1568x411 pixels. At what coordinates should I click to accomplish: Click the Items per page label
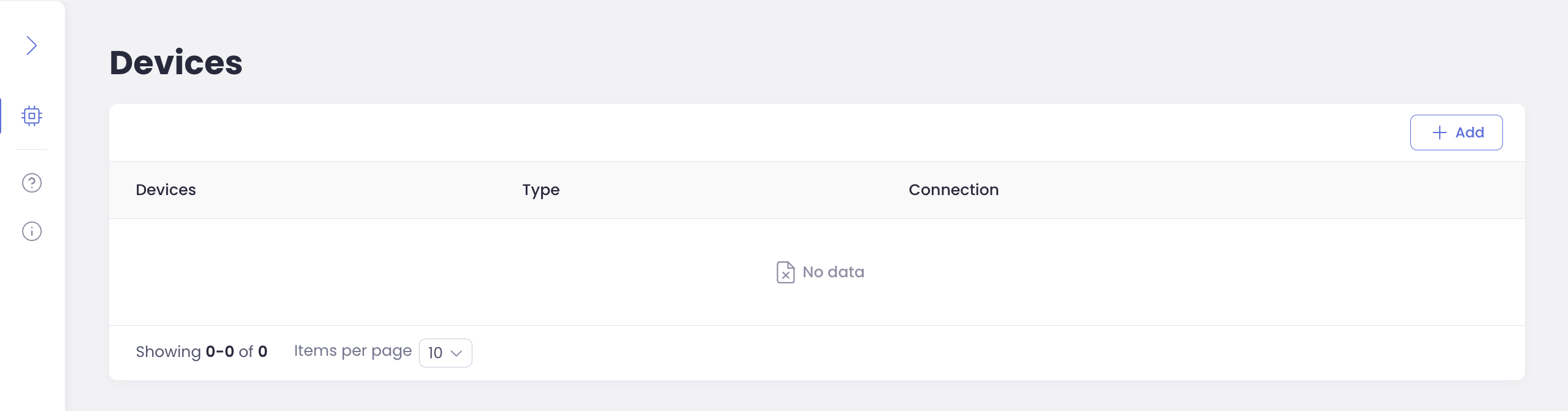pos(353,351)
